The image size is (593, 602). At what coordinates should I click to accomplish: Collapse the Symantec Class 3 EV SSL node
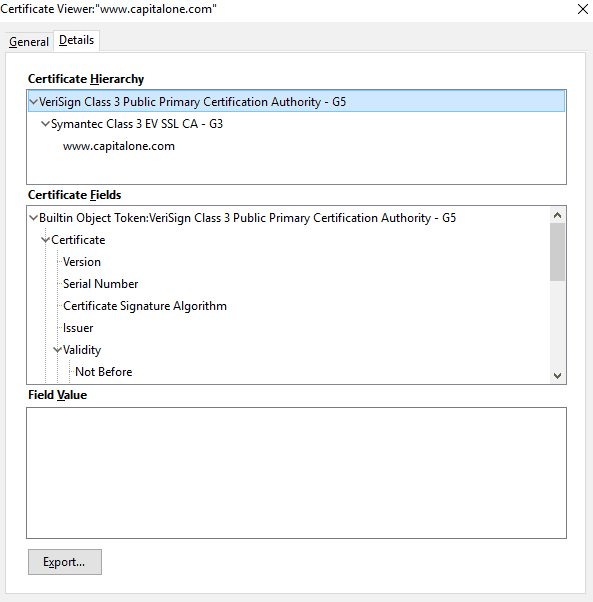coord(45,124)
